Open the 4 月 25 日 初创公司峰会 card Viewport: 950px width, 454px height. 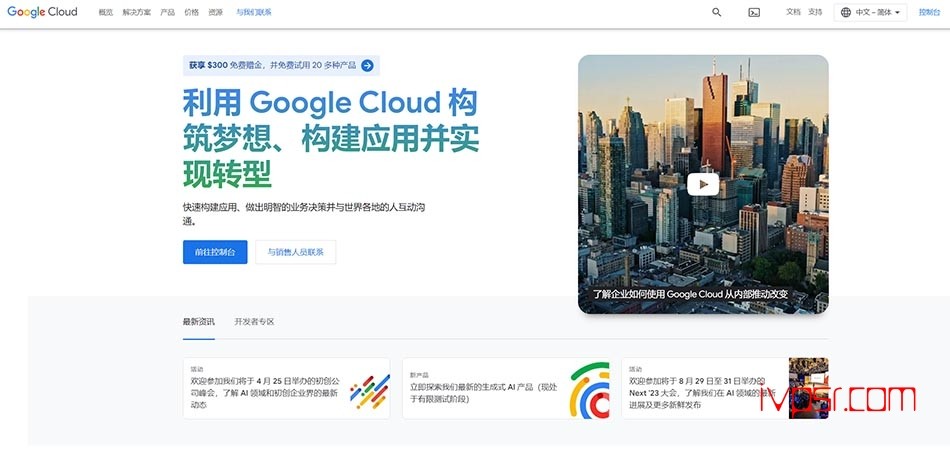(x=287, y=388)
